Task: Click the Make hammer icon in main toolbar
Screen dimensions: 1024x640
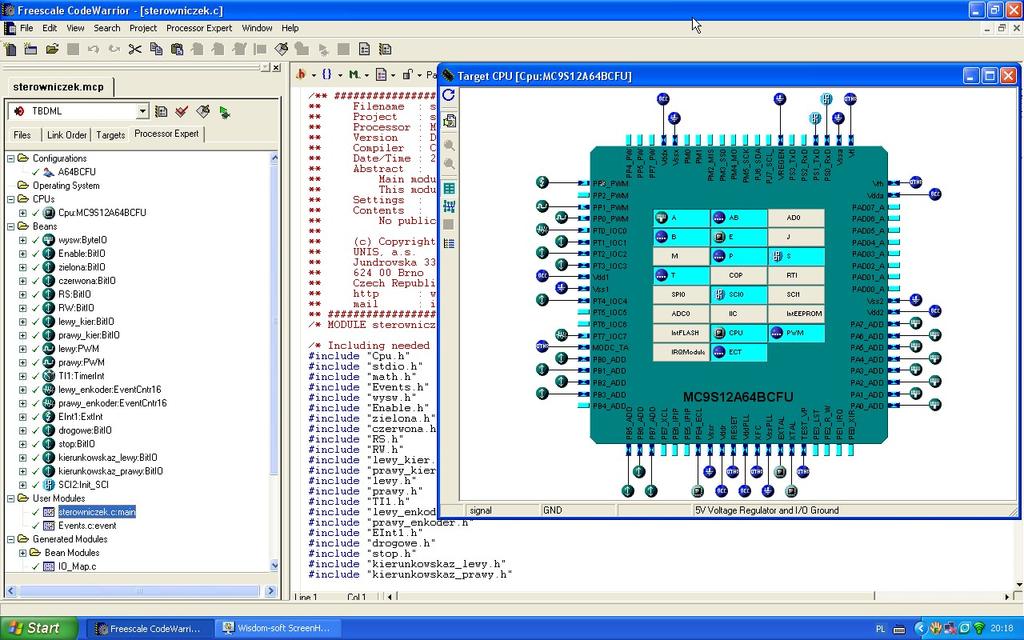Action: pyautogui.click(x=281, y=49)
